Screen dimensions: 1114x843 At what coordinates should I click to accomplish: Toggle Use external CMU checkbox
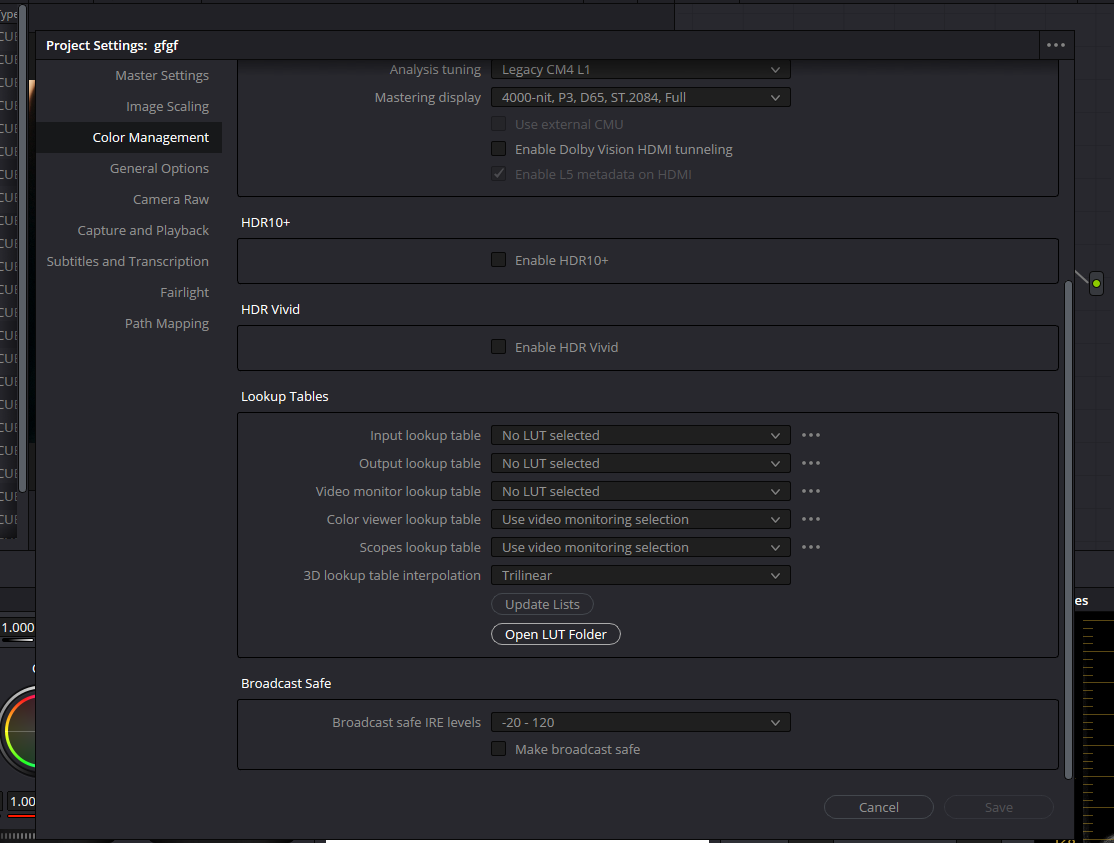pyautogui.click(x=499, y=124)
